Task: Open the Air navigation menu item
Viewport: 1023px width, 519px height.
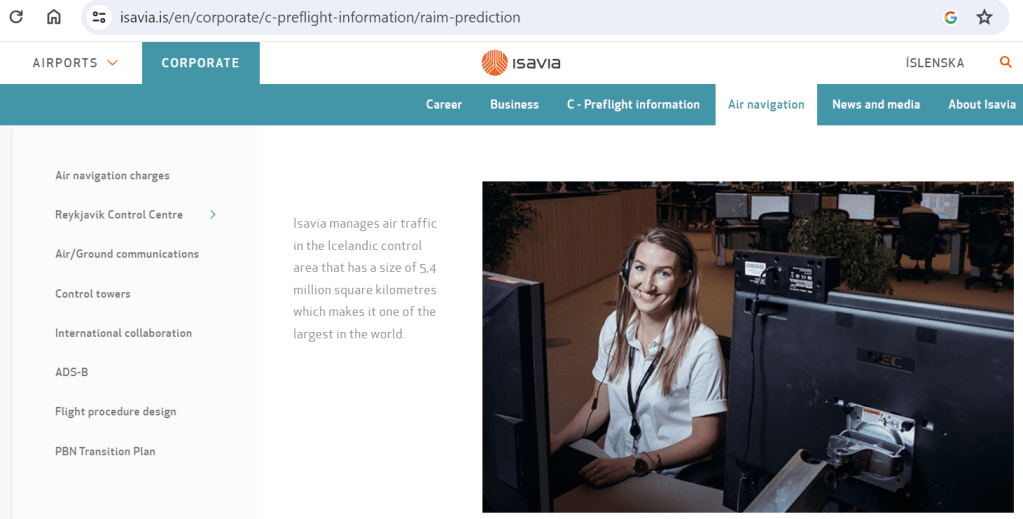Action: pyautogui.click(x=766, y=104)
